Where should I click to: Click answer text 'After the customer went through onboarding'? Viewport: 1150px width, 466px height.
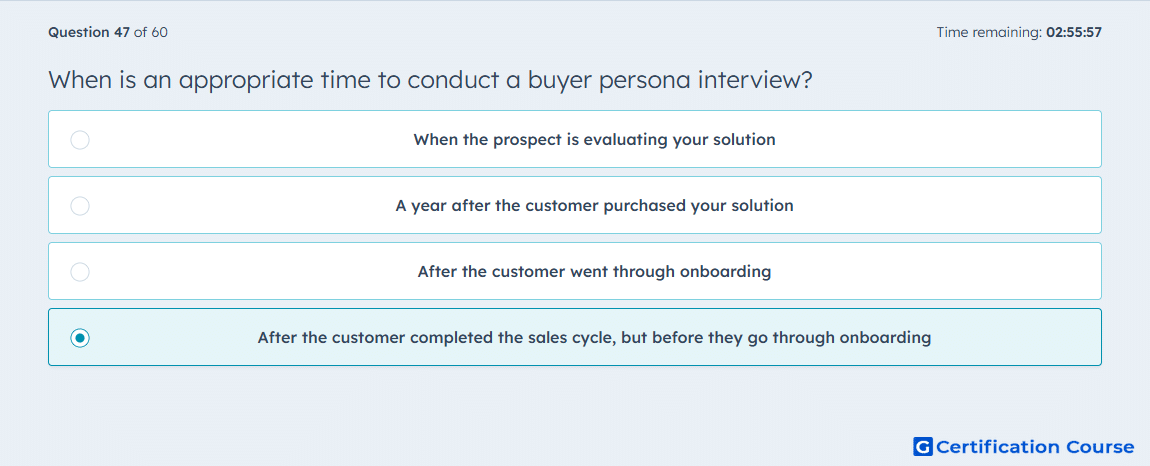pyautogui.click(x=594, y=272)
